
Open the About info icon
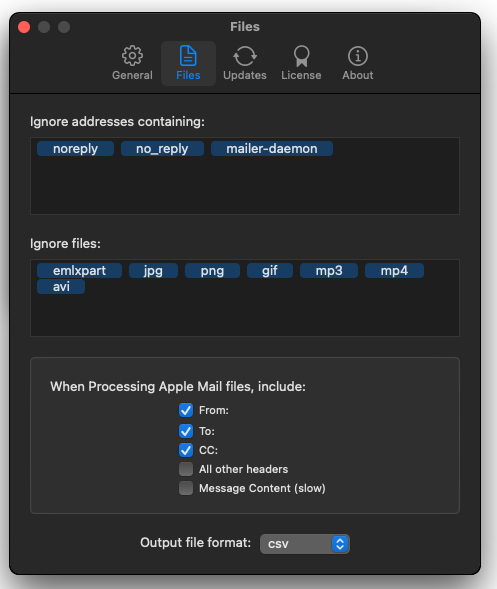point(358,56)
